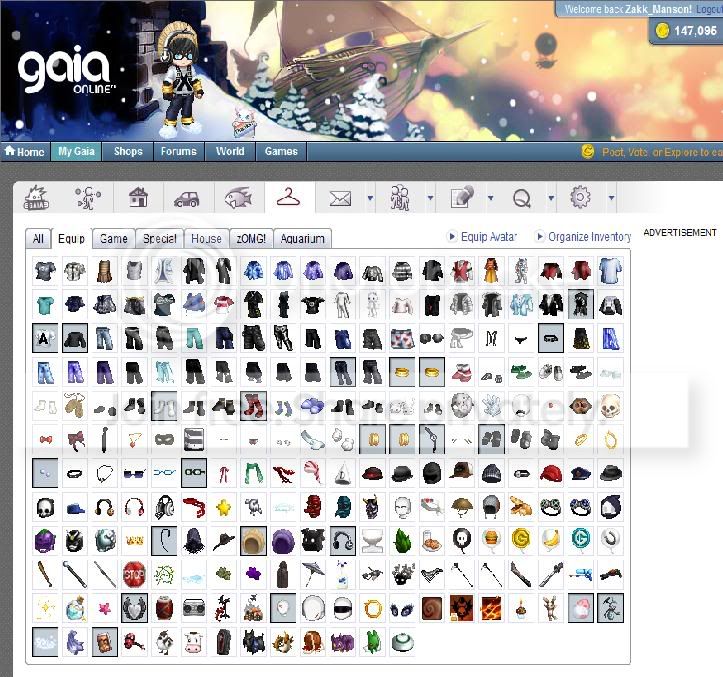The height and width of the screenshot is (677, 723).
Task: Open the car icon in toolbar
Action: (187, 199)
